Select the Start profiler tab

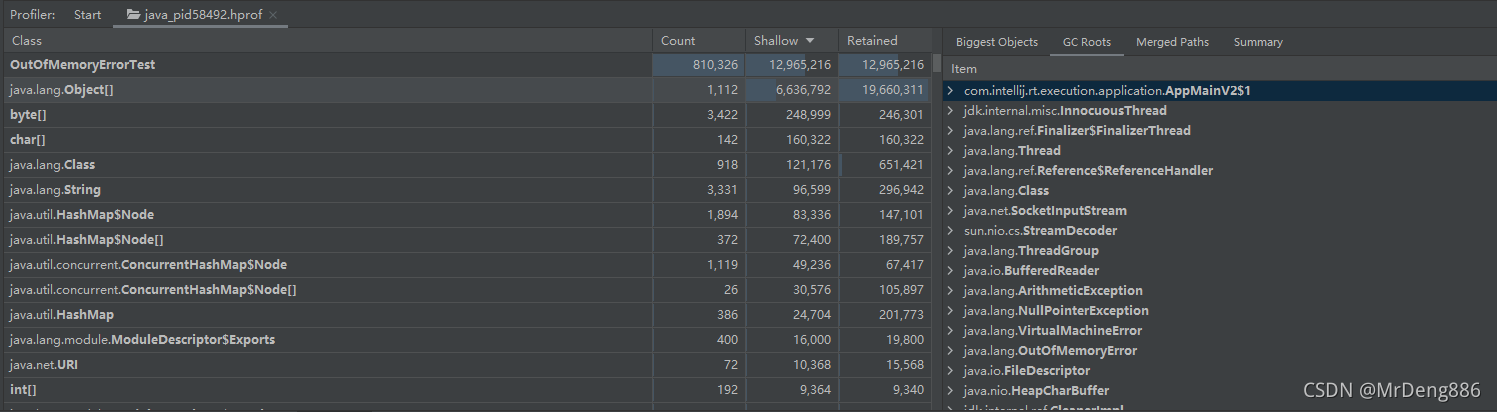(87, 15)
